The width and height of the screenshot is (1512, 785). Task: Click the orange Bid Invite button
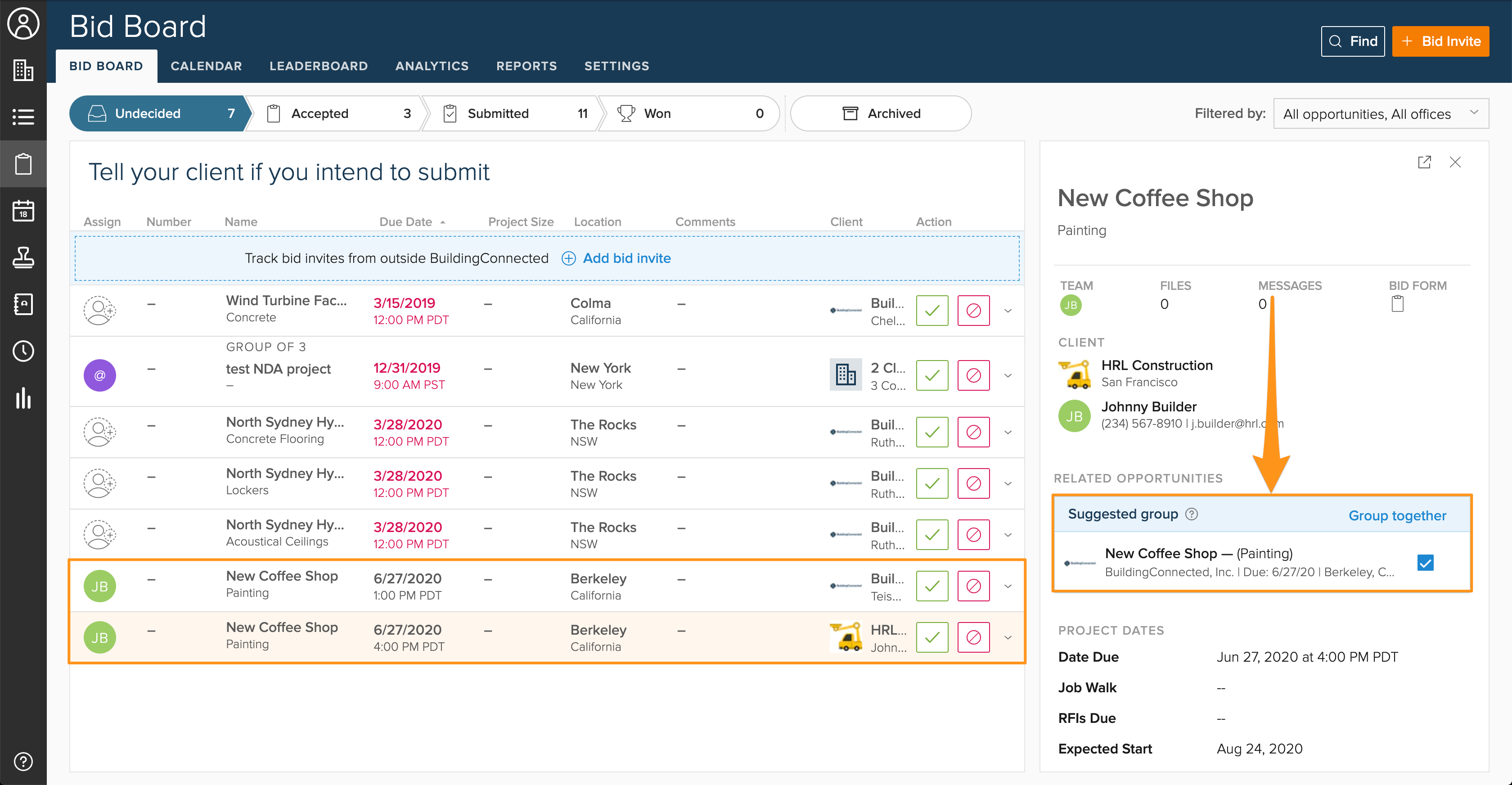click(x=1440, y=41)
